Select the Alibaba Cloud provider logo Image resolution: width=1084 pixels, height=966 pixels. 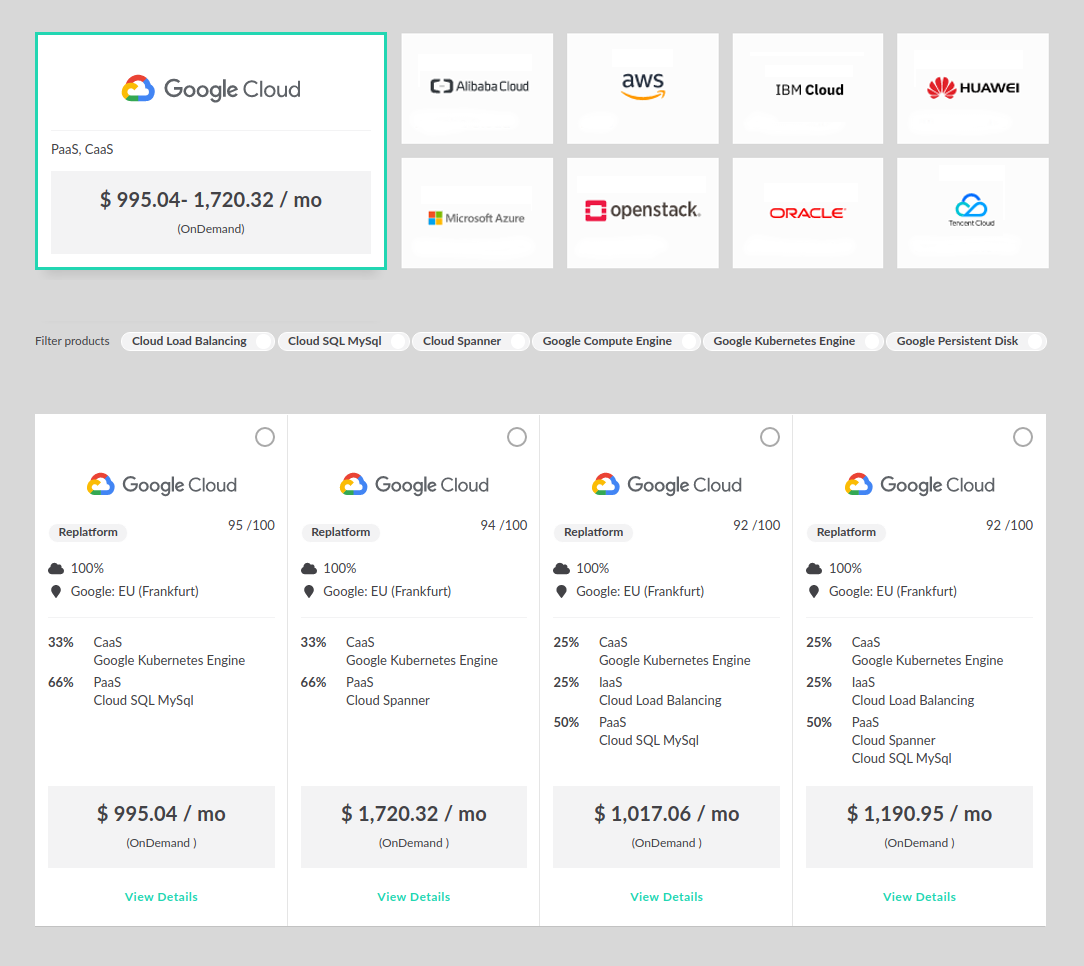479,86
